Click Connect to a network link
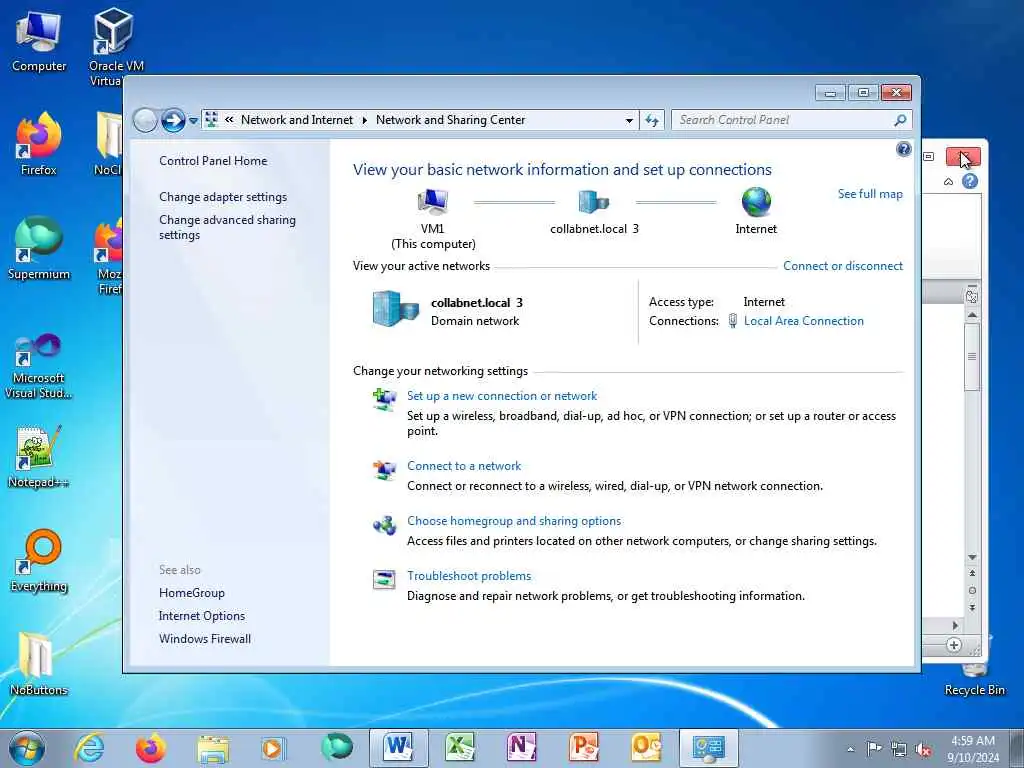The image size is (1024, 768). tap(464, 466)
